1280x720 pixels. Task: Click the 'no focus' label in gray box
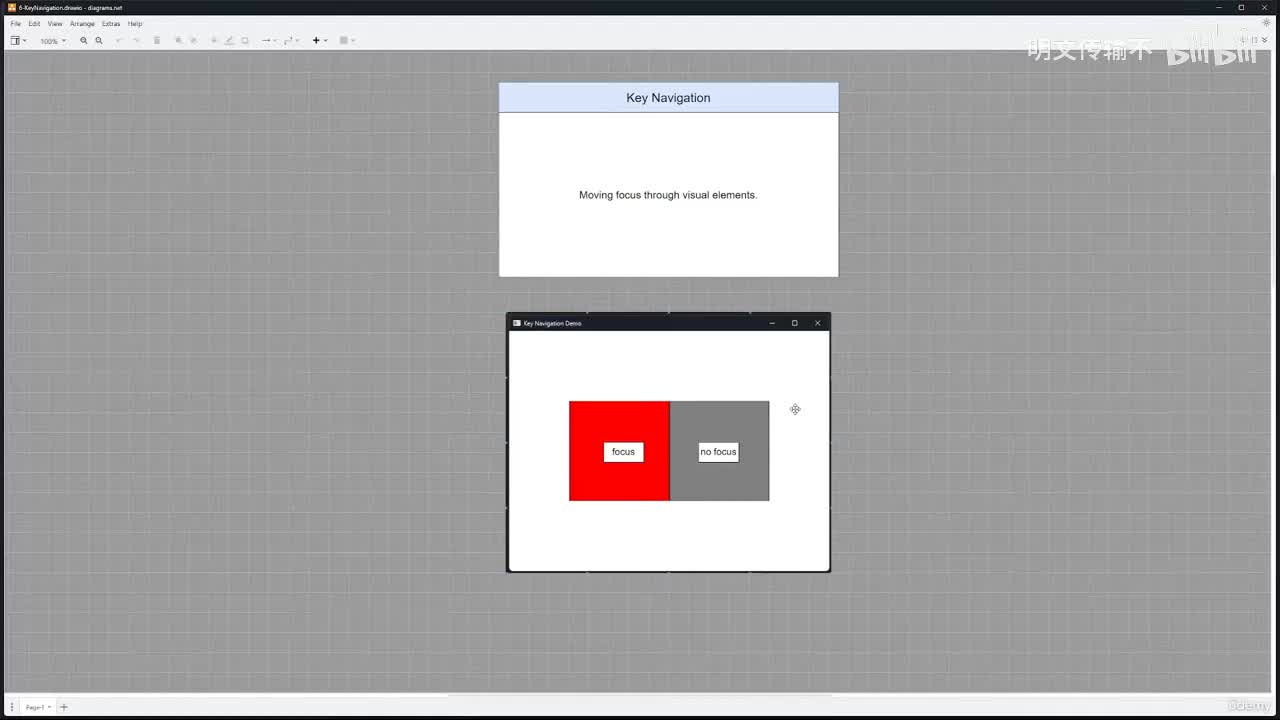(x=718, y=452)
